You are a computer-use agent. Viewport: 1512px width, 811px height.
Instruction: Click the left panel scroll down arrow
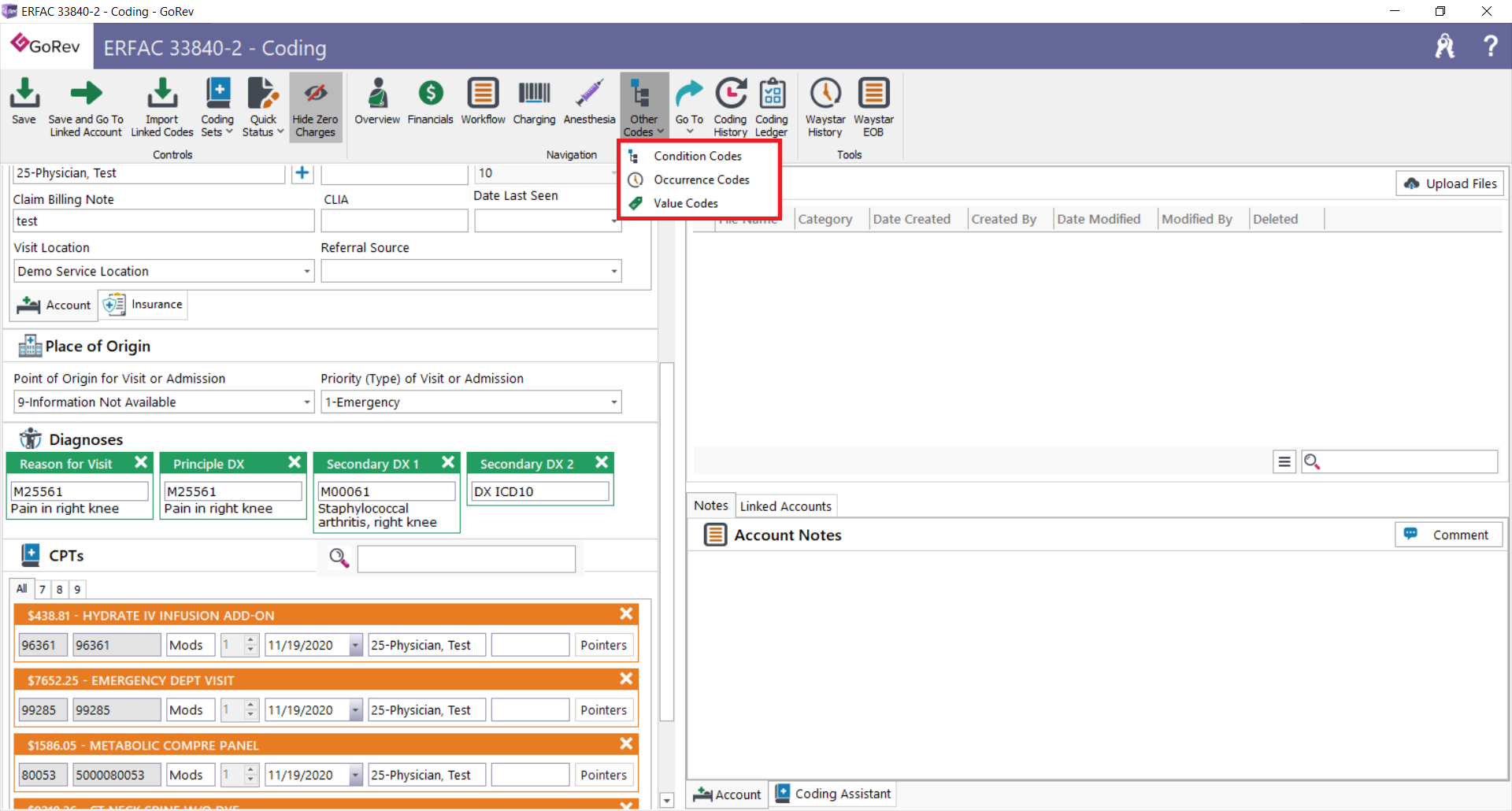pyautogui.click(x=666, y=800)
